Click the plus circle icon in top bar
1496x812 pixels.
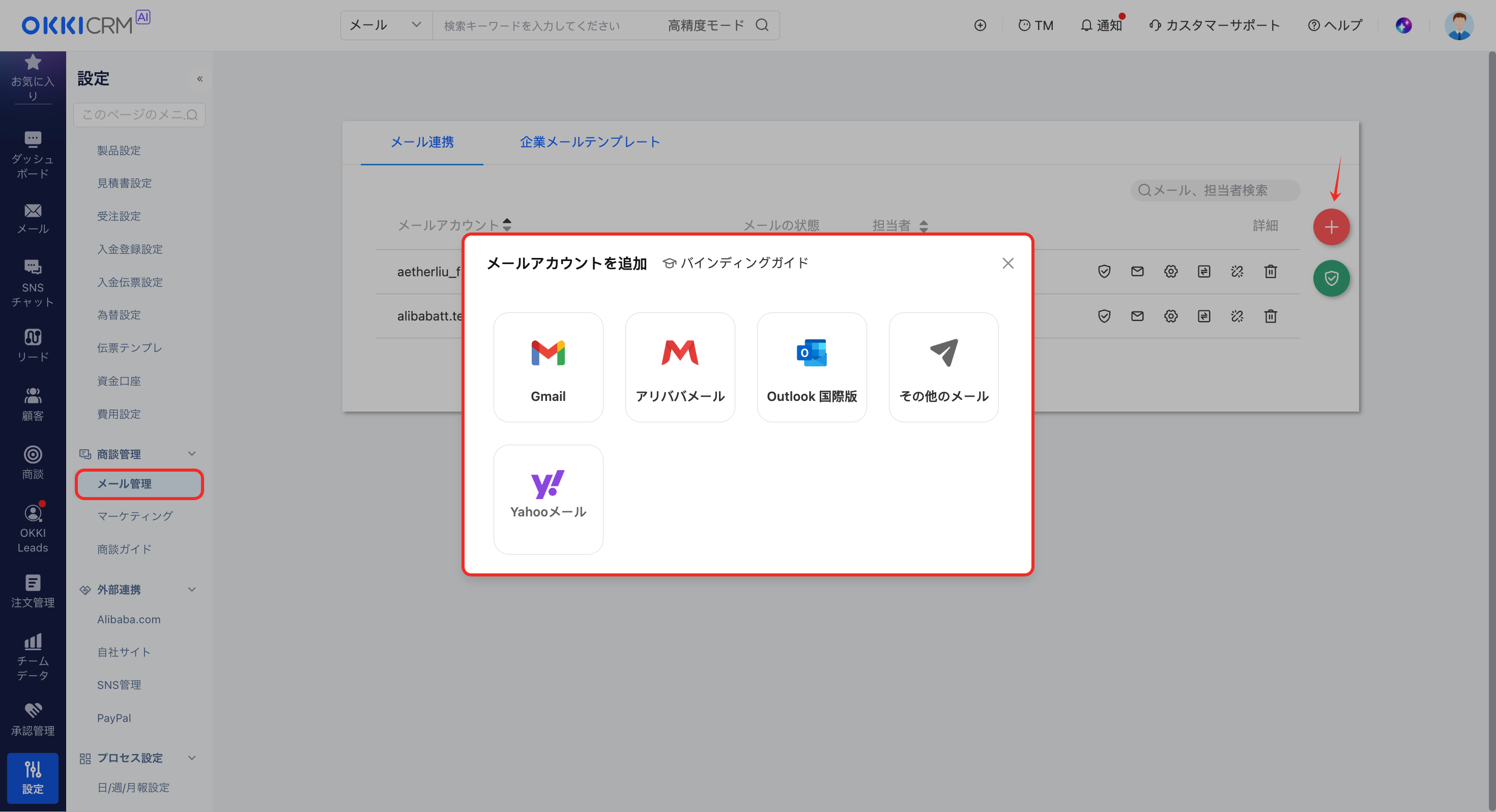click(x=980, y=25)
